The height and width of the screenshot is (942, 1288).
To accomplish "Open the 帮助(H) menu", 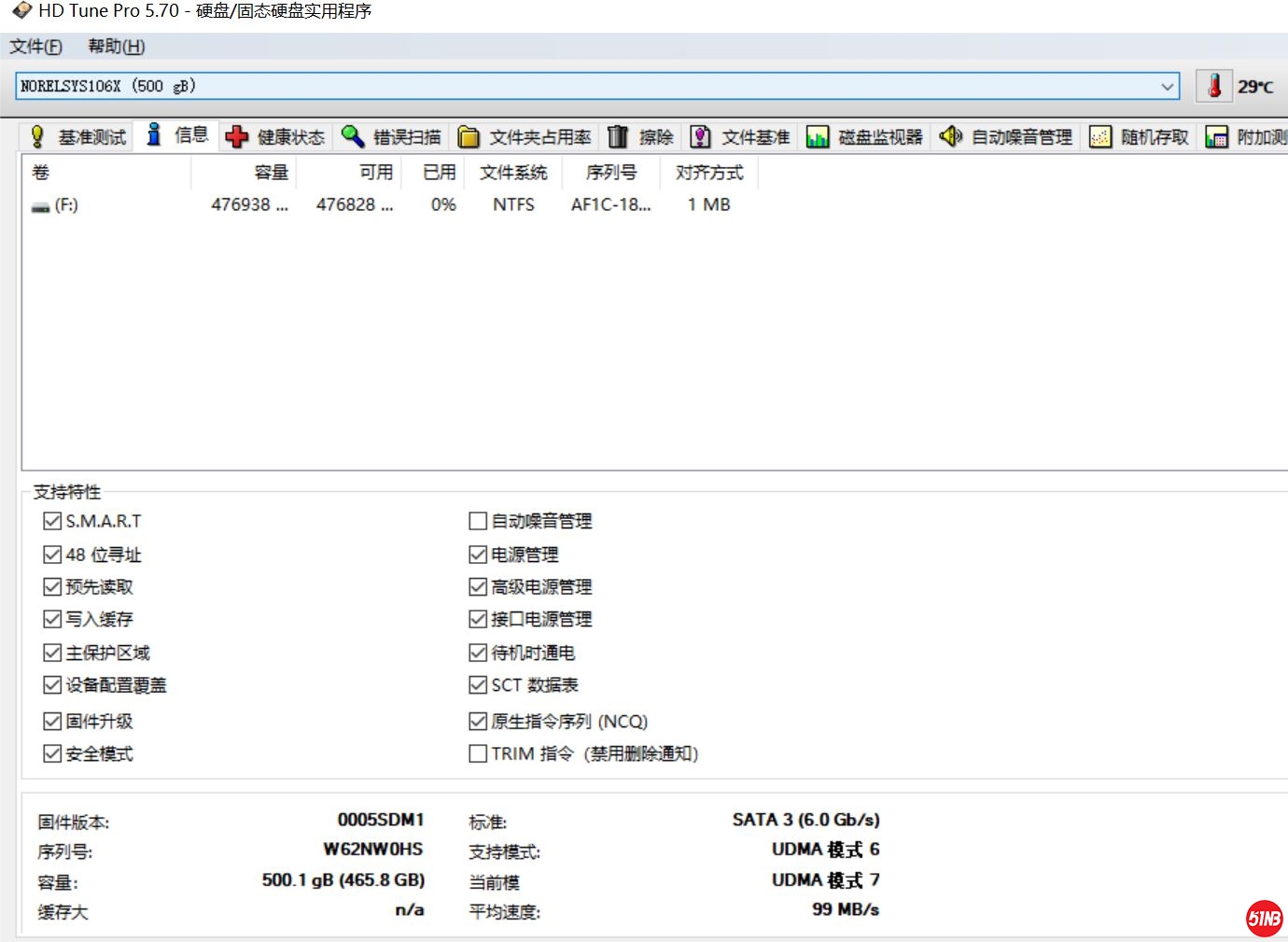I will (x=116, y=47).
